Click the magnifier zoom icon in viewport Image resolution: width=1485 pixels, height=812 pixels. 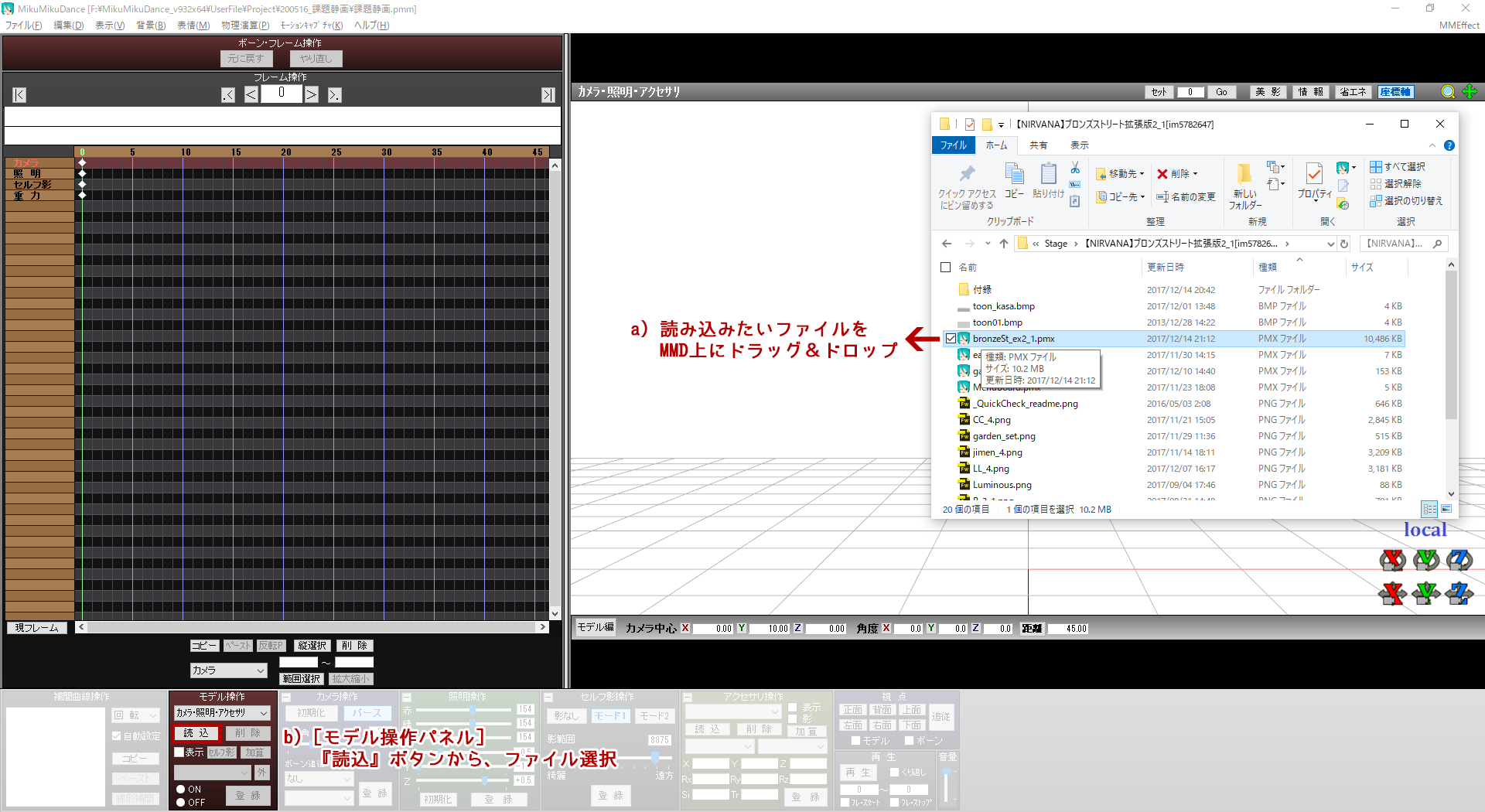(x=1448, y=92)
